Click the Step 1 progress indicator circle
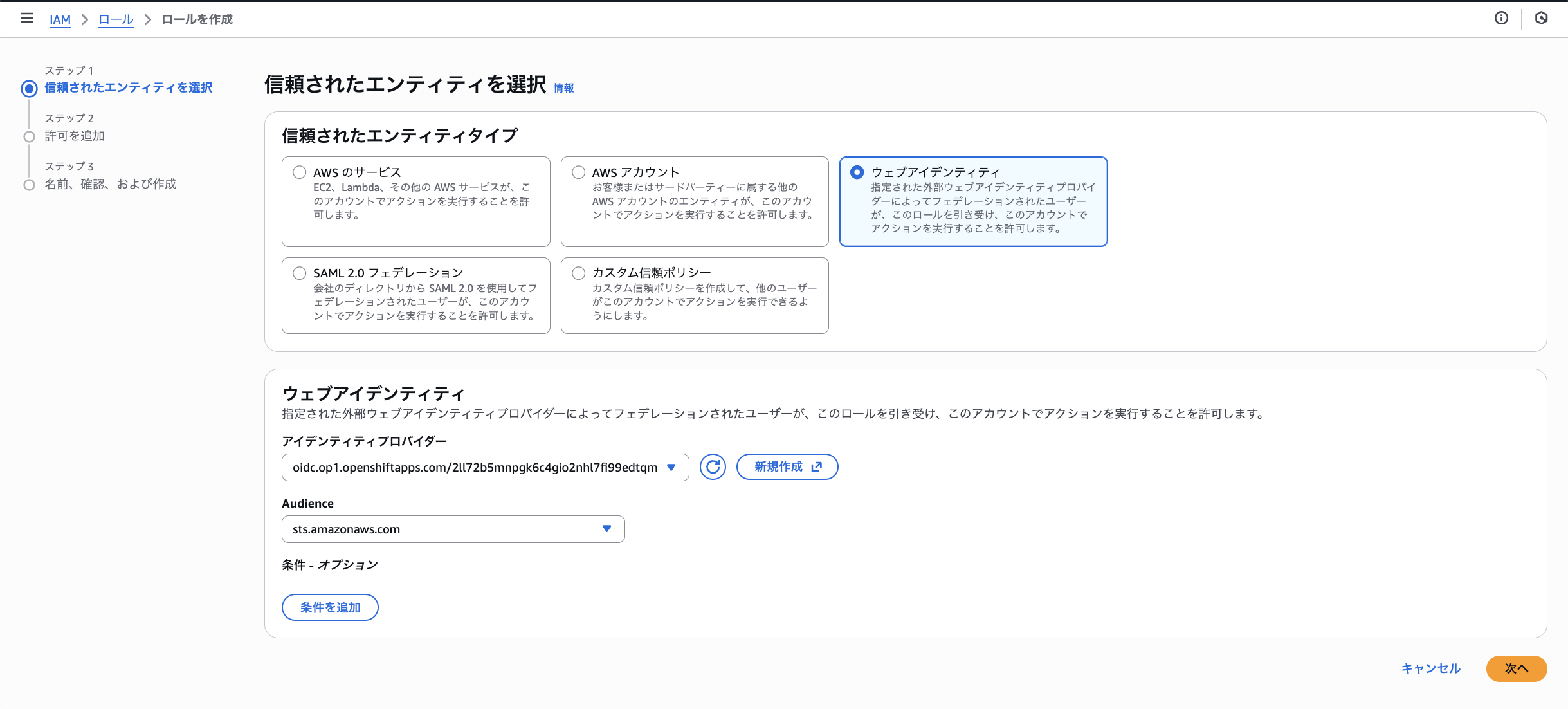The height and width of the screenshot is (709, 1568). (29, 88)
